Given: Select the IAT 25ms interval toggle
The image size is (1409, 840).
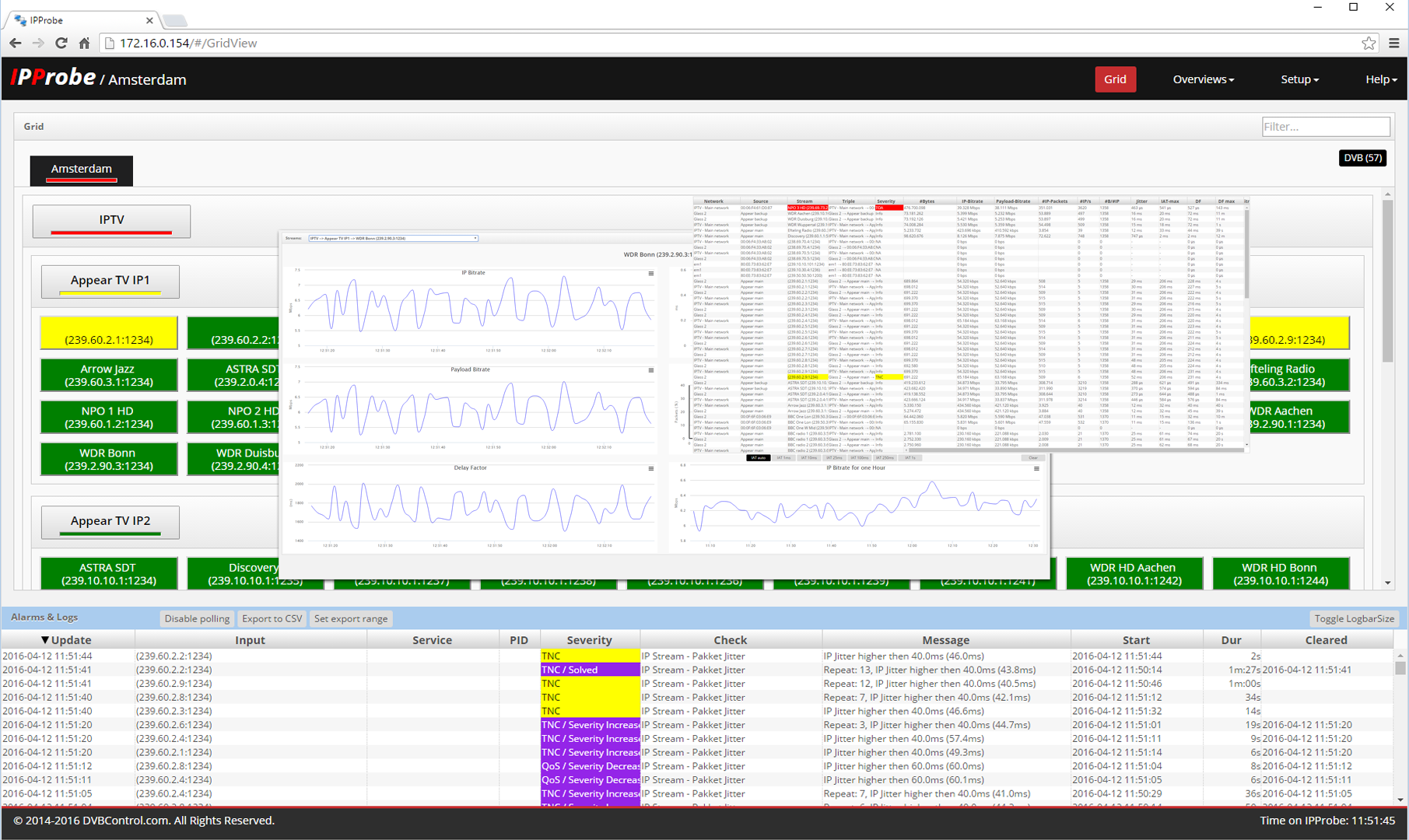Looking at the screenshot, I should pos(834,458).
